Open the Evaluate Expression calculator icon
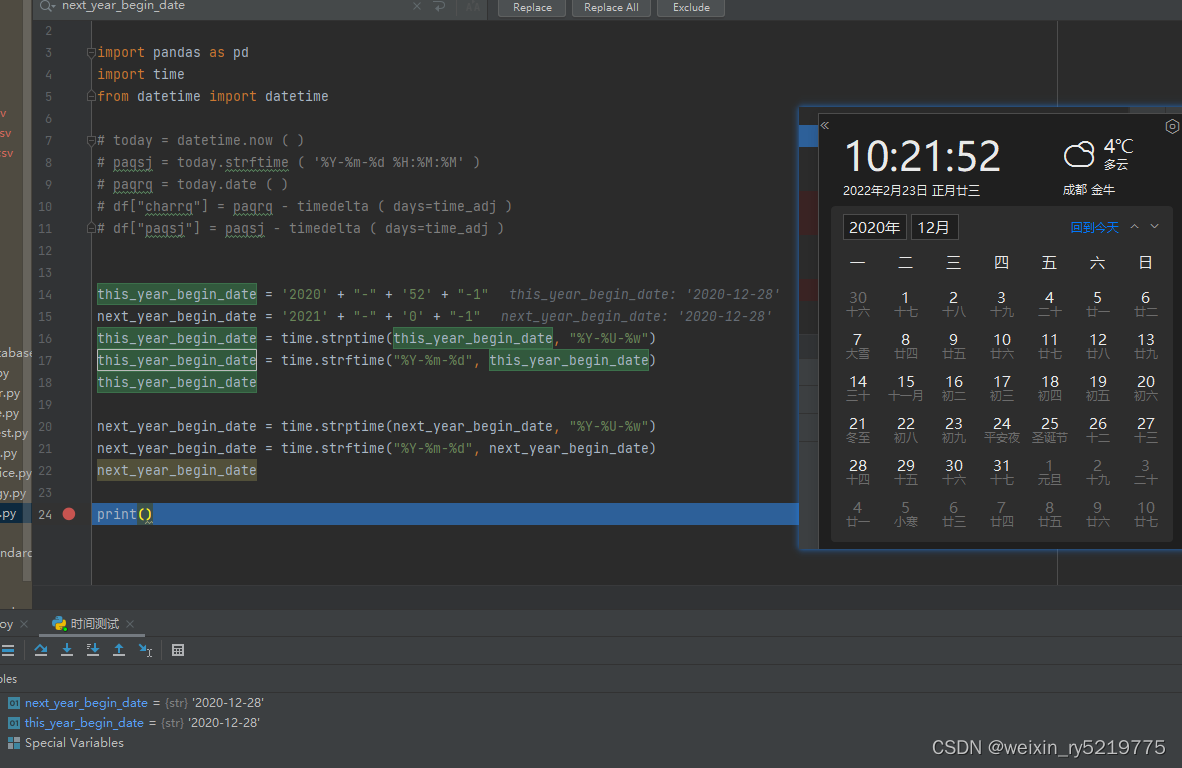This screenshot has width=1182, height=768. [x=178, y=650]
